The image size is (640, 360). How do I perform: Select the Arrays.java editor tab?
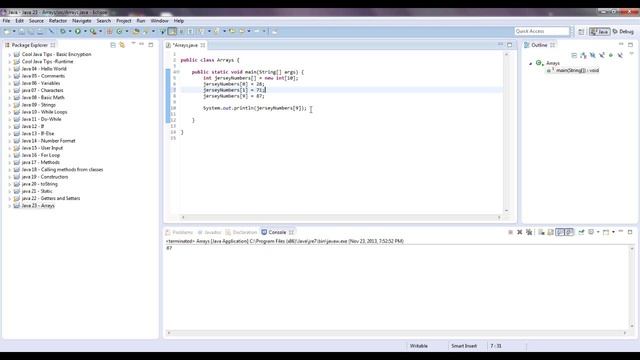(x=186, y=45)
